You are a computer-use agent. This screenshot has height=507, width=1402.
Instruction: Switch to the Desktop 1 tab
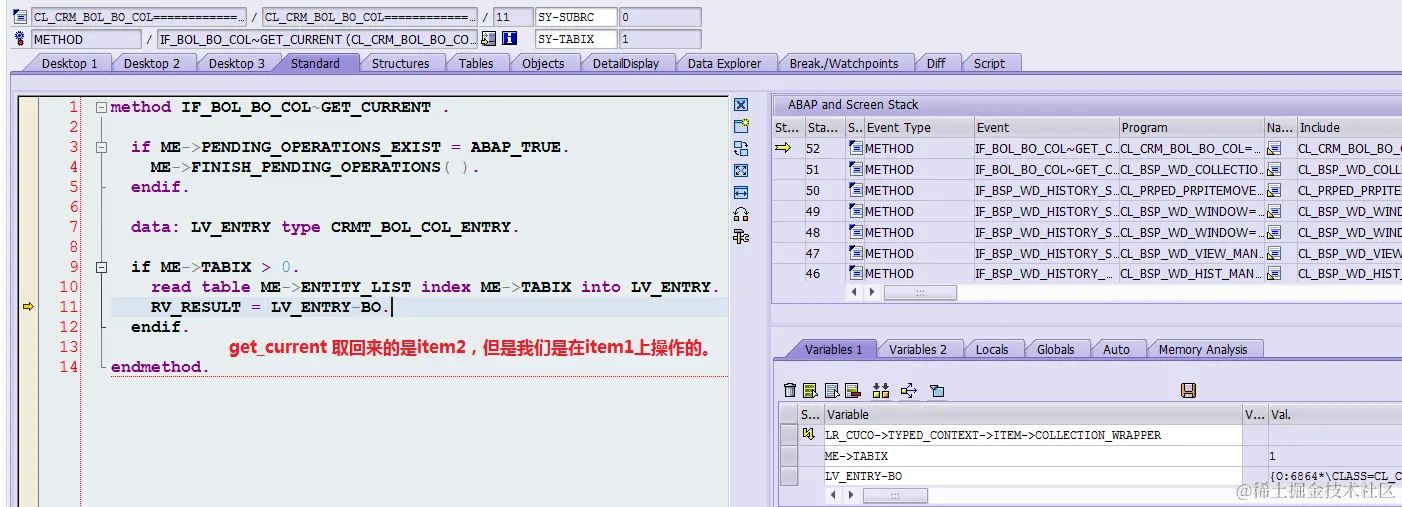click(69, 63)
